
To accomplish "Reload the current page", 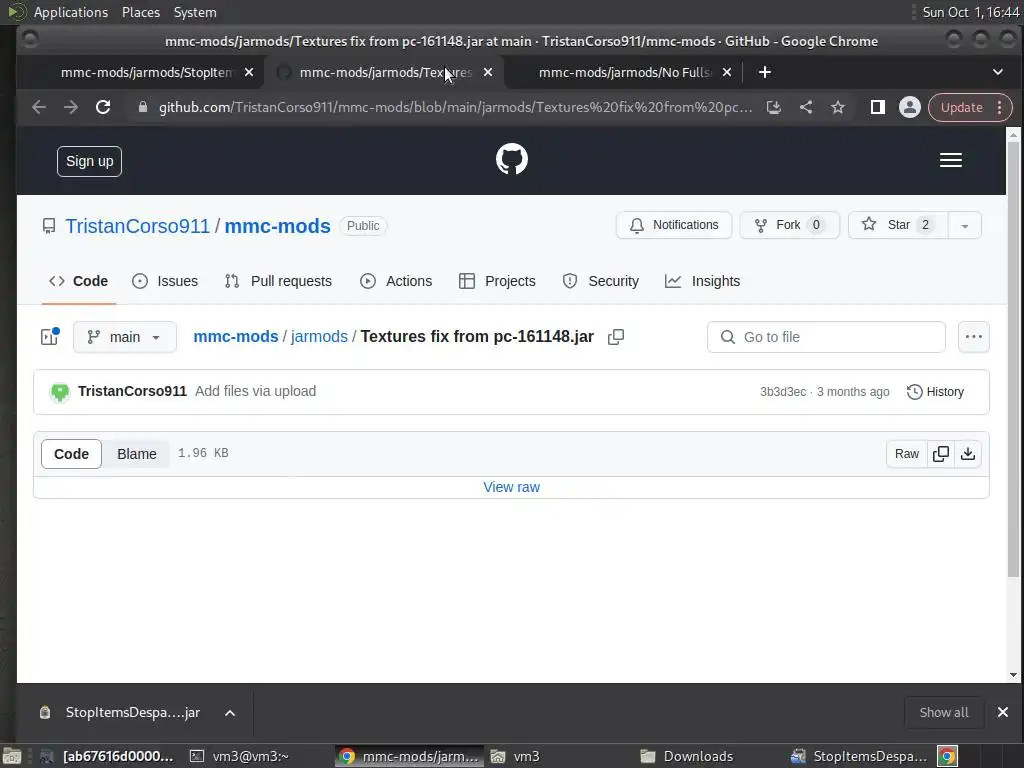I will click(x=103, y=107).
